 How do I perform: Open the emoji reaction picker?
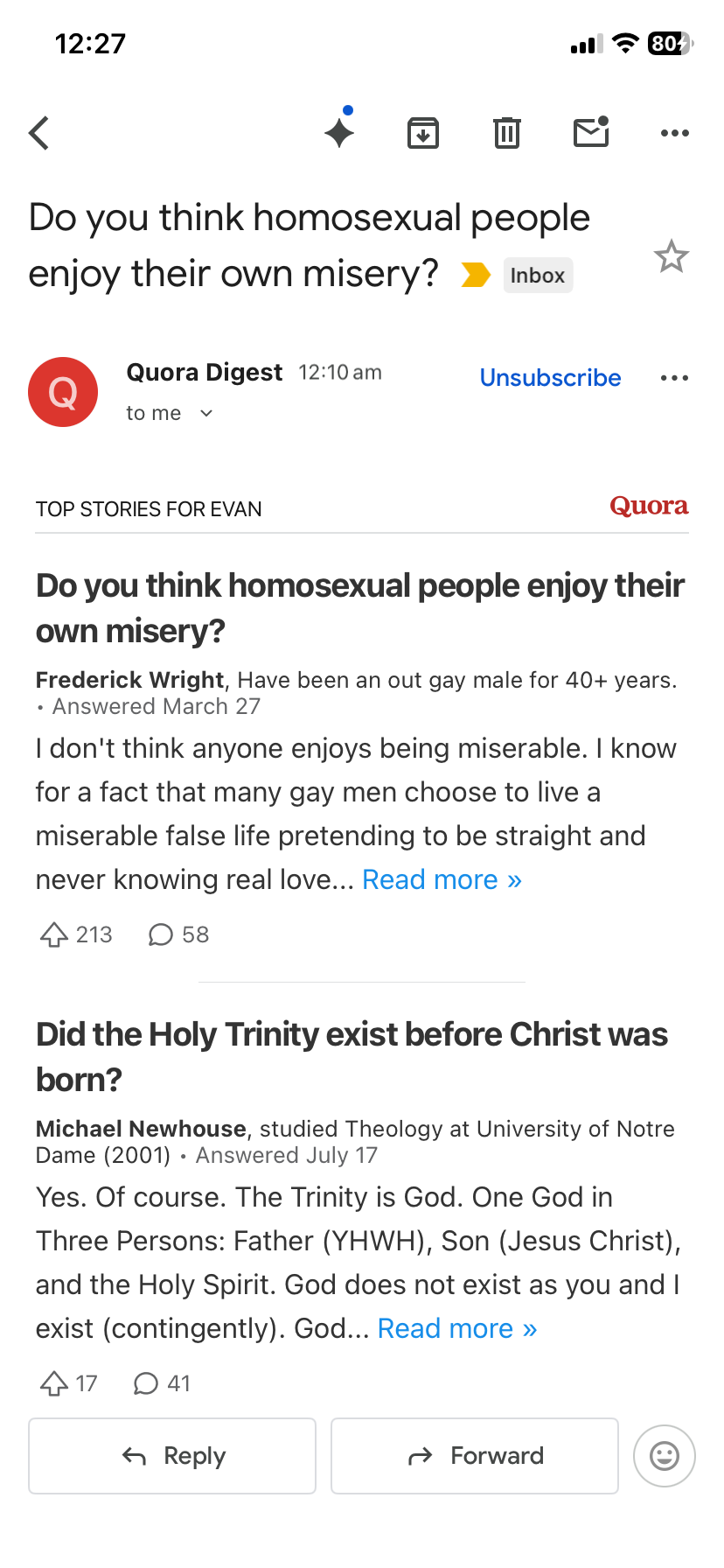point(664,1456)
